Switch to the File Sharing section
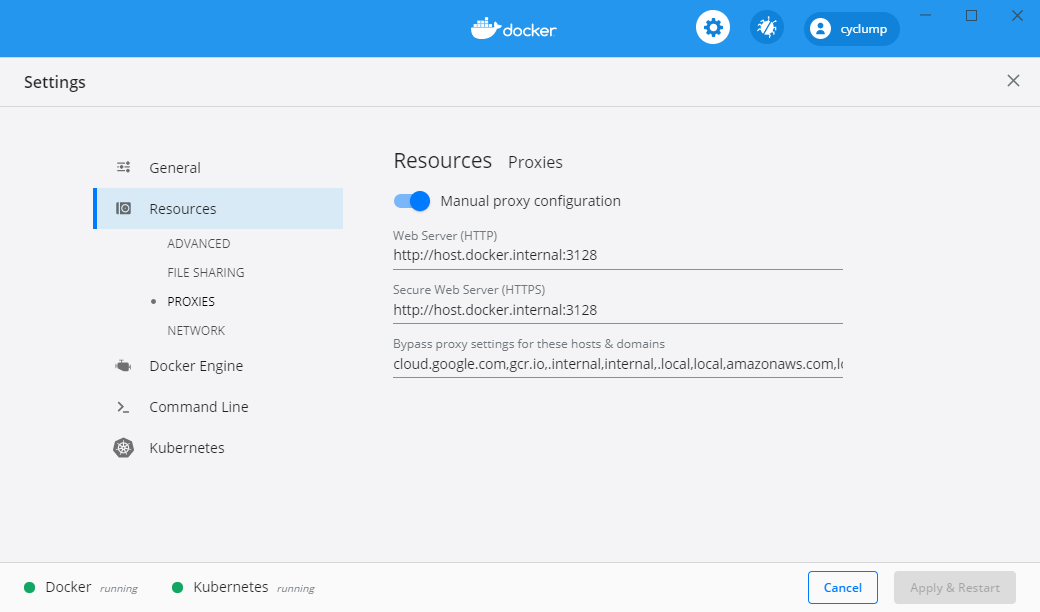The height and width of the screenshot is (612, 1040). (205, 272)
